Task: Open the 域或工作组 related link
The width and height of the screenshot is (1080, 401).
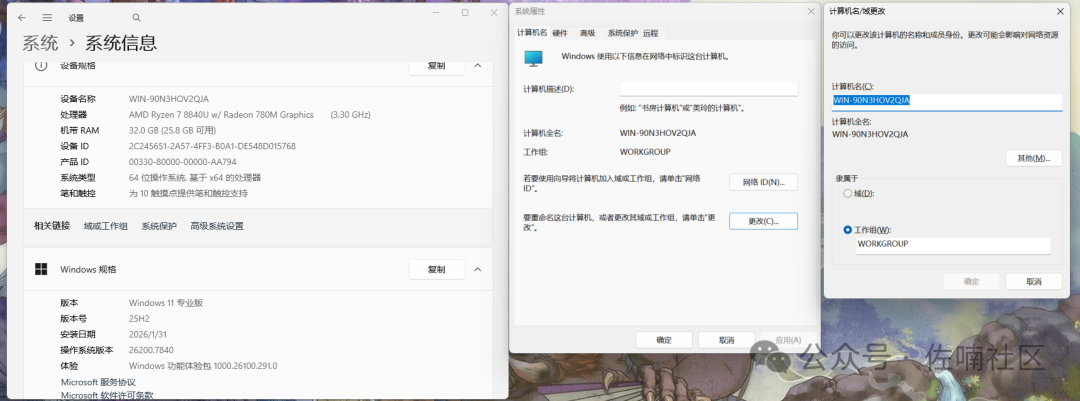Action: coord(105,226)
